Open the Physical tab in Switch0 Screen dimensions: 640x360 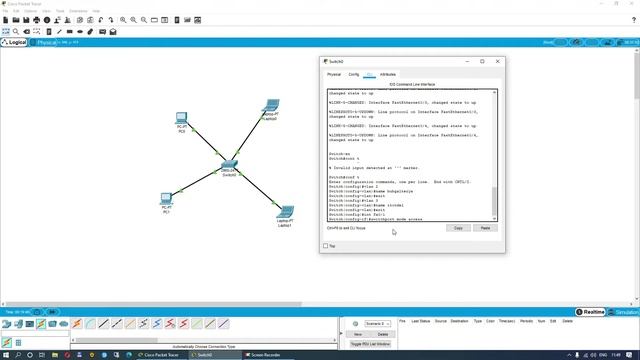(x=334, y=74)
